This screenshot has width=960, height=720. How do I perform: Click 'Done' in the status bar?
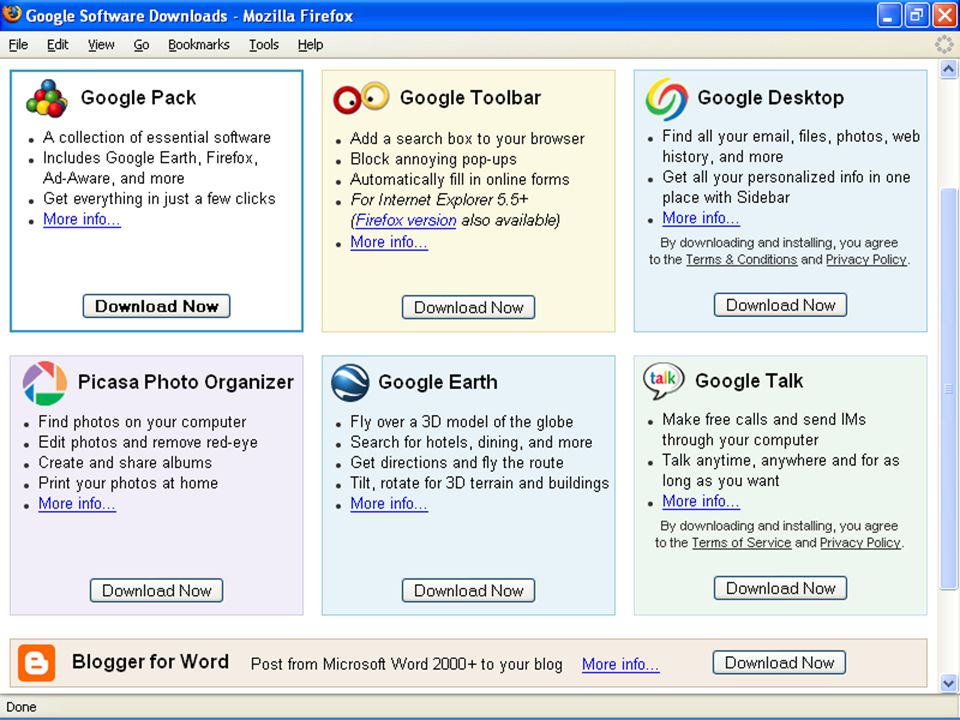click(x=21, y=707)
